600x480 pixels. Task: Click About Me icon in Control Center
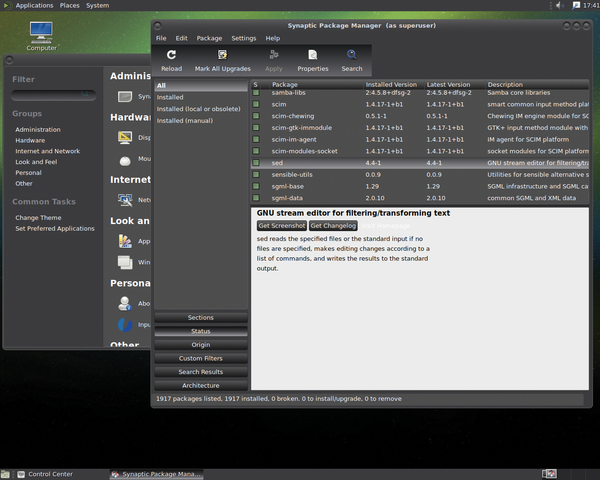pyautogui.click(x=125, y=304)
